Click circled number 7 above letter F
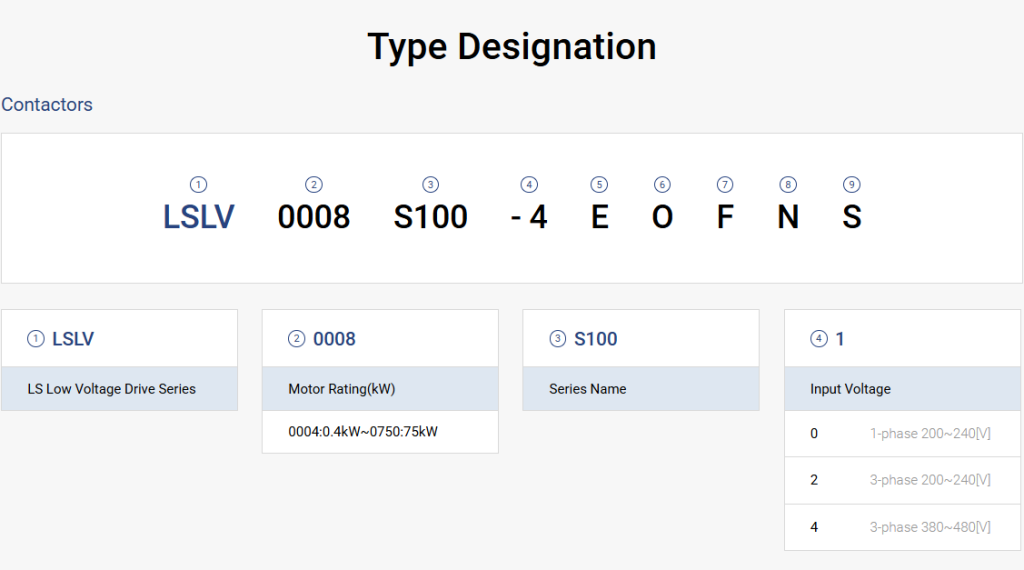Screen dimensions: 1024x570 tap(725, 185)
